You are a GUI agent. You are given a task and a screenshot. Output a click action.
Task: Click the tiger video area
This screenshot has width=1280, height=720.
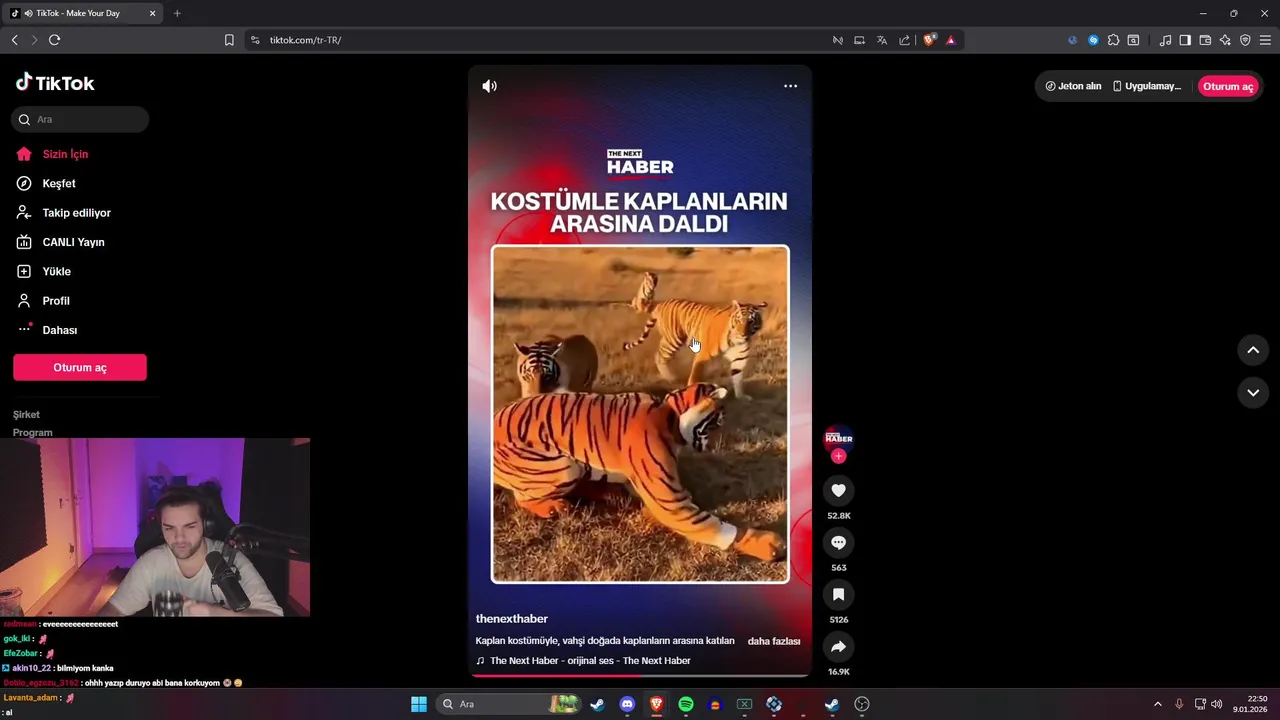640,414
